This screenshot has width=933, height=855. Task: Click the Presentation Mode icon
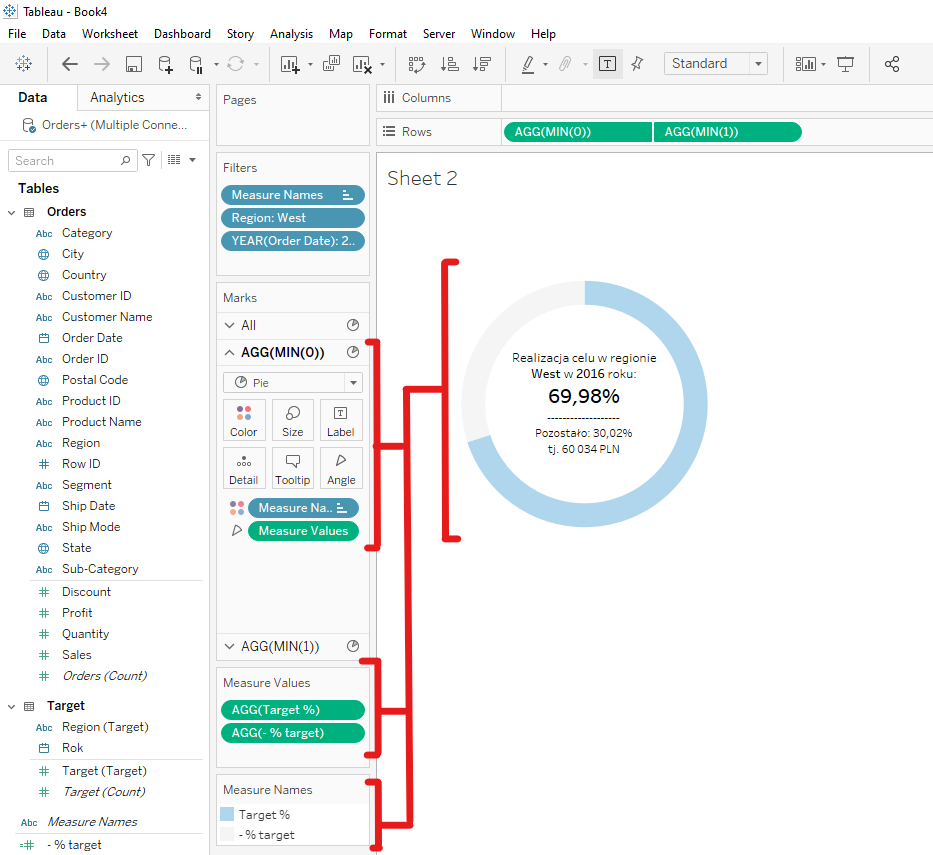pyautogui.click(x=845, y=64)
